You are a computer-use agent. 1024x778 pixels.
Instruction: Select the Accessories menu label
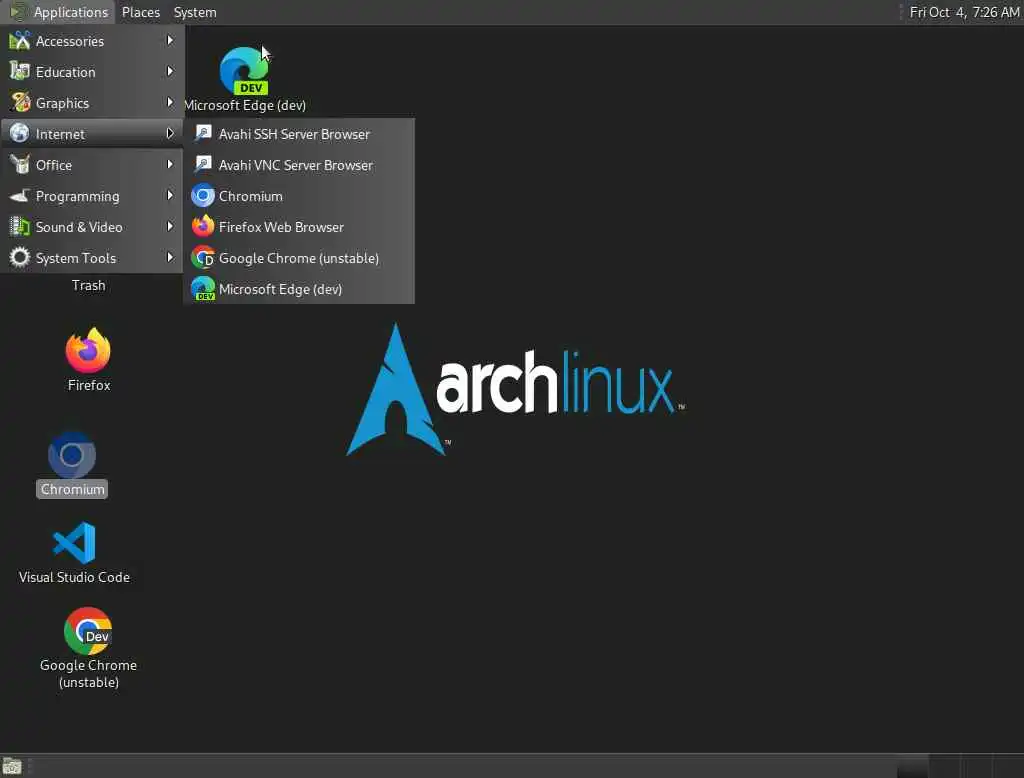(x=70, y=41)
